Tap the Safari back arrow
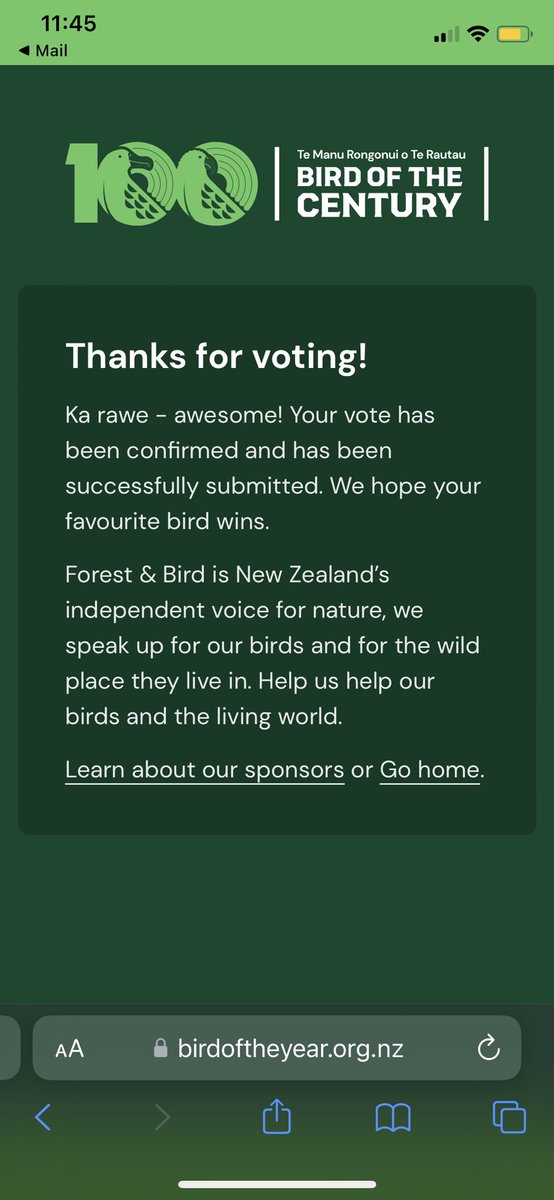Viewport: 554px width, 1200px height. 42,1117
